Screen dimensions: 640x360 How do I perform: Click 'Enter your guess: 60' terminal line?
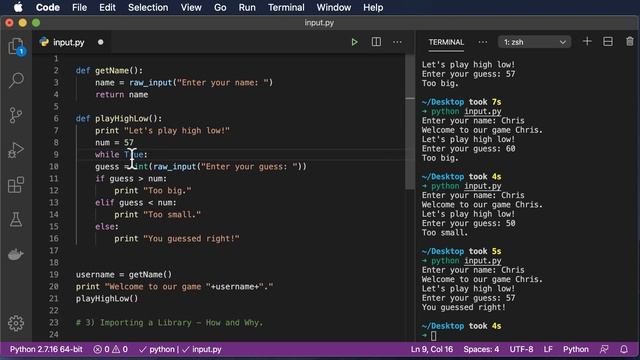[x=468, y=149]
